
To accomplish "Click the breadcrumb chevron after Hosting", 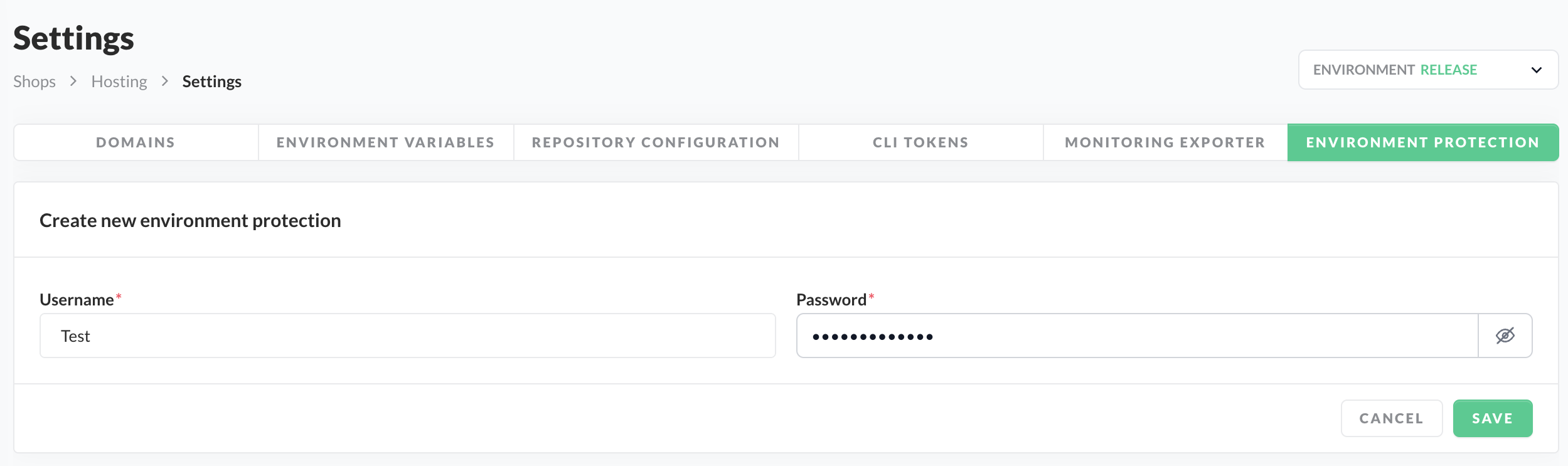I will (x=165, y=81).
